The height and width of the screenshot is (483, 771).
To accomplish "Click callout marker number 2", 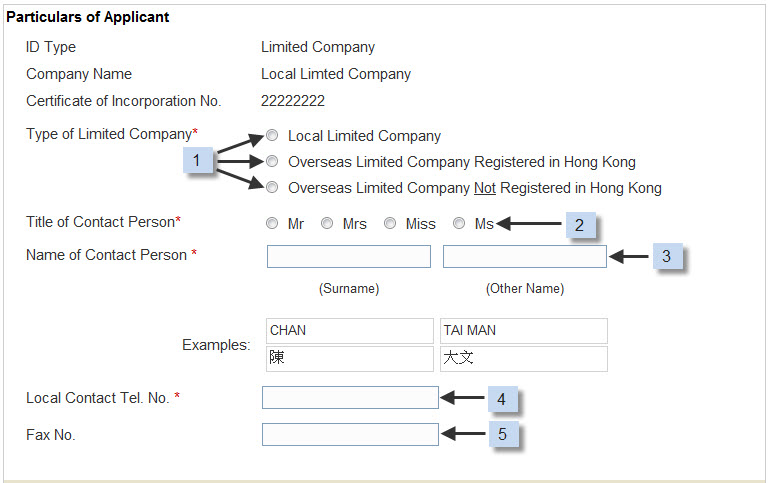I will 580,225.
